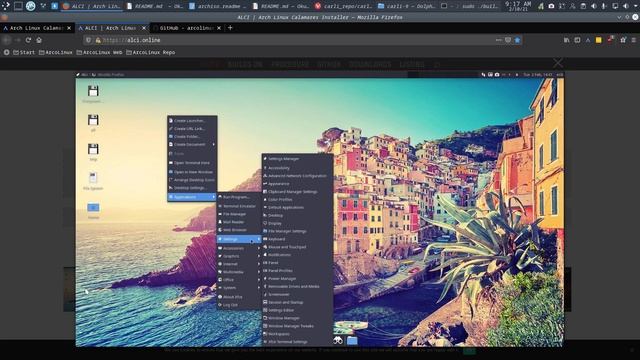640x360 pixels.
Task: Go back to the previous page in Firefox
Action: pyautogui.click(x=7, y=40)
